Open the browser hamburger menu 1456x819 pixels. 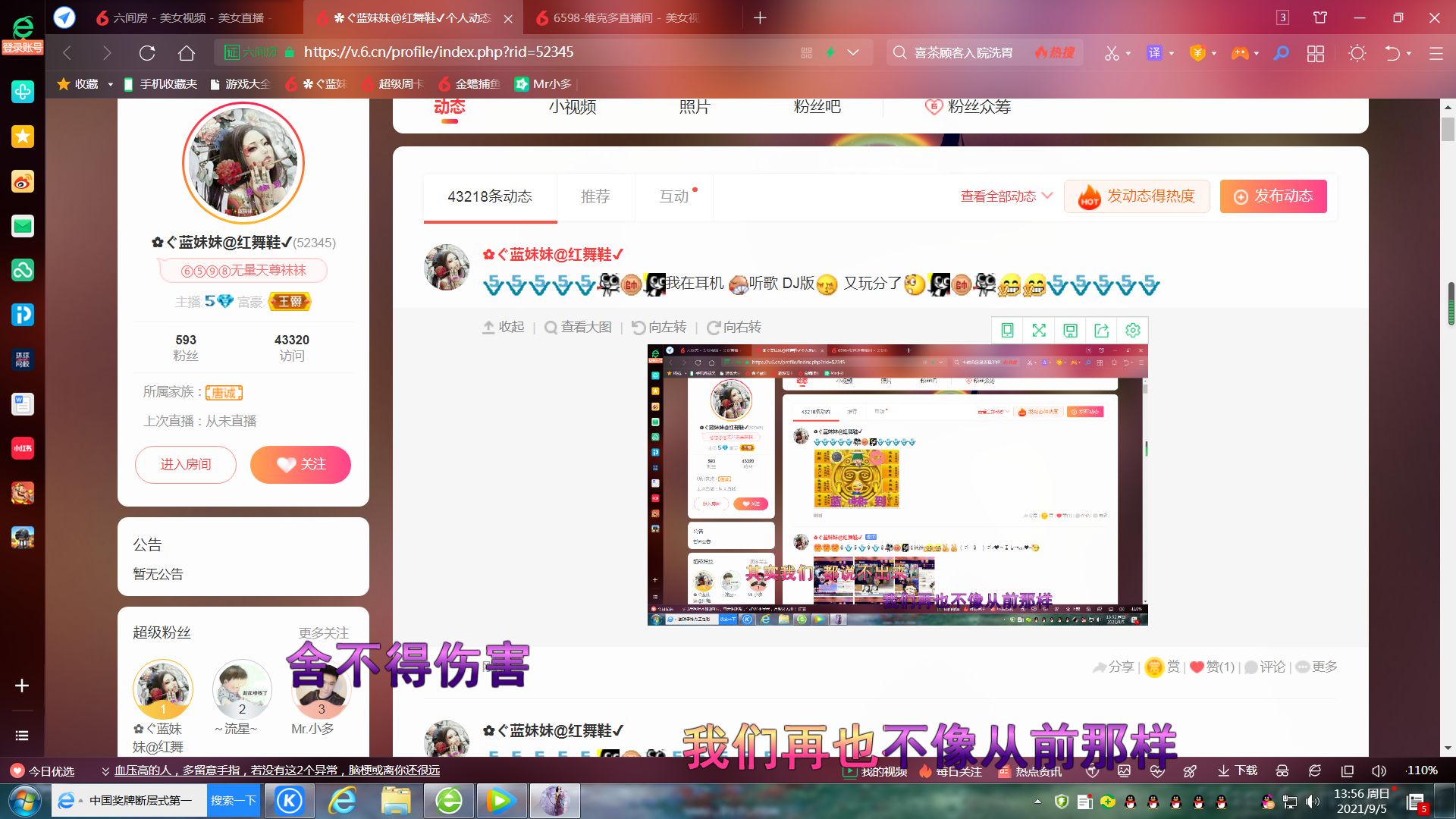(1436, 53)
